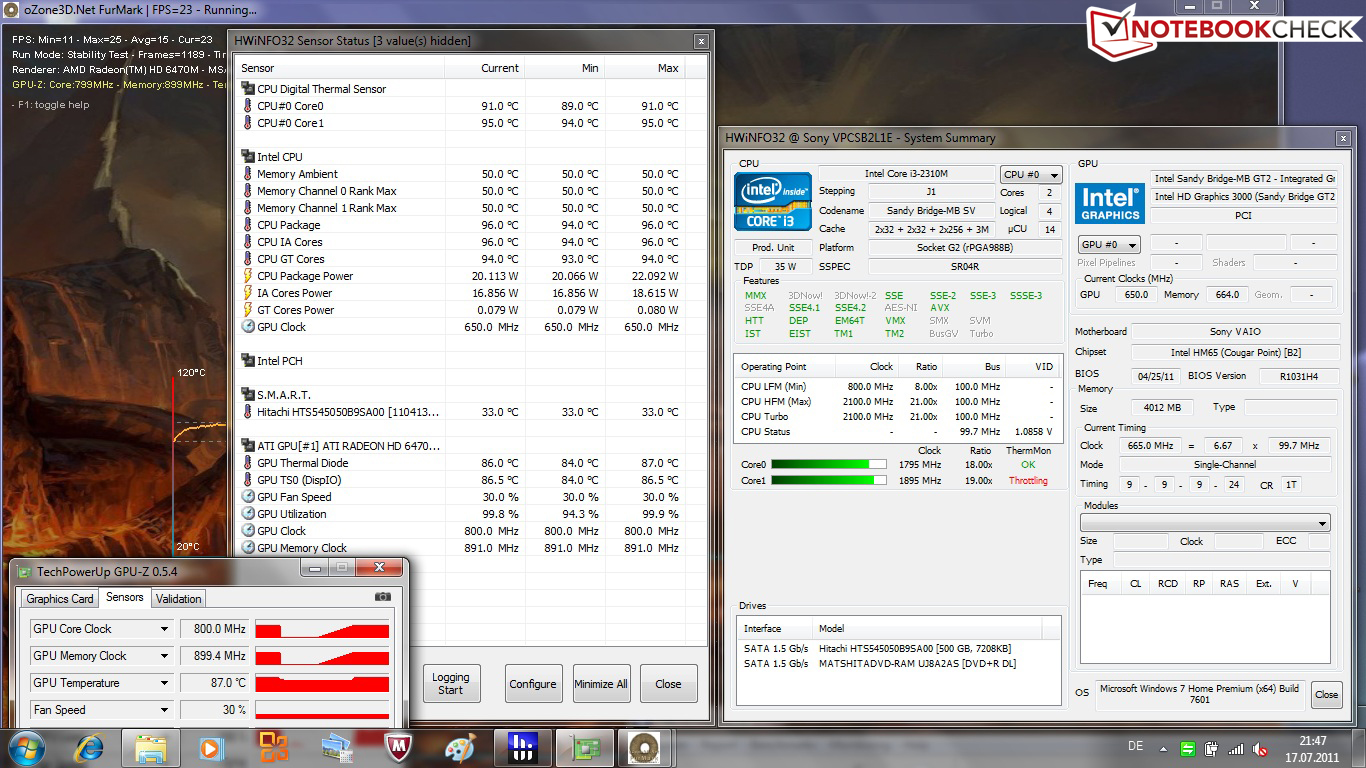Click the Minimize All button
Screen dimensions: 1366x768
coord(601,684)
